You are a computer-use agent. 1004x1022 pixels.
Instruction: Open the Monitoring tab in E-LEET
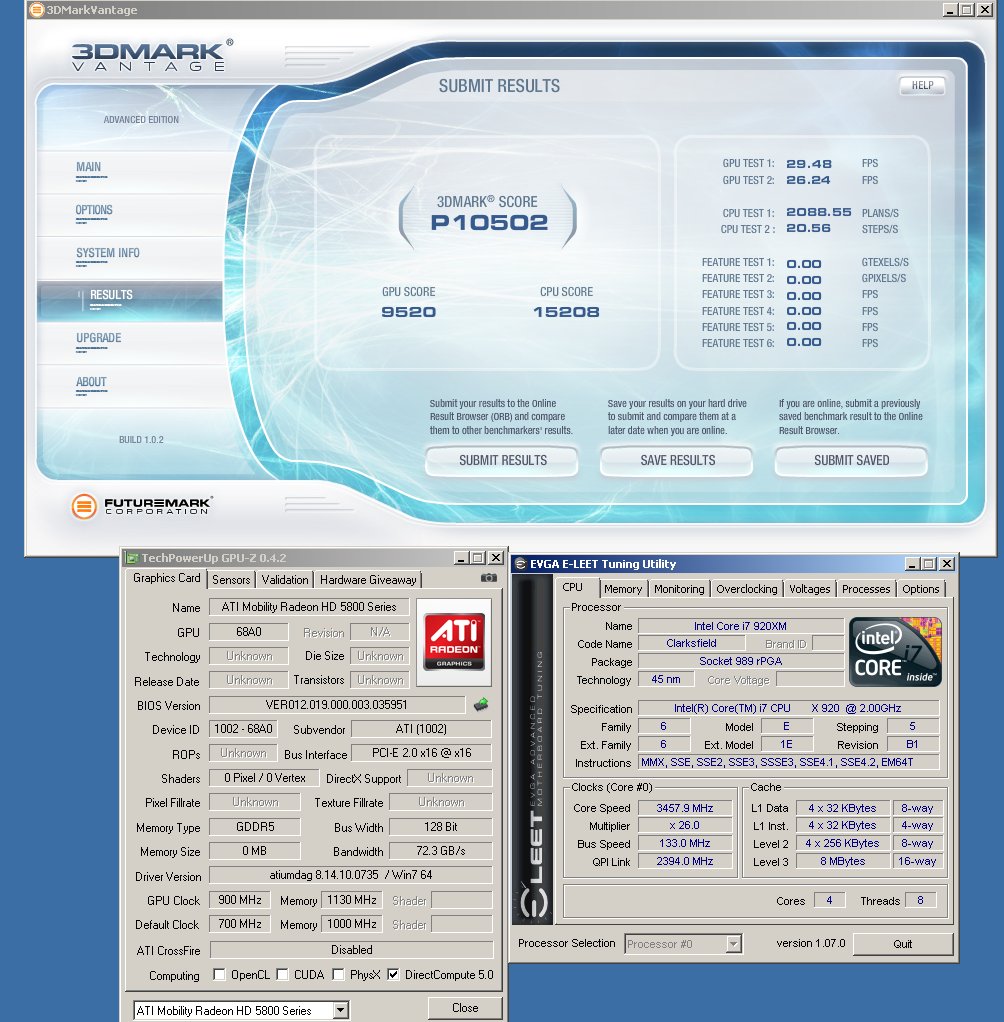tap(679, 589)
